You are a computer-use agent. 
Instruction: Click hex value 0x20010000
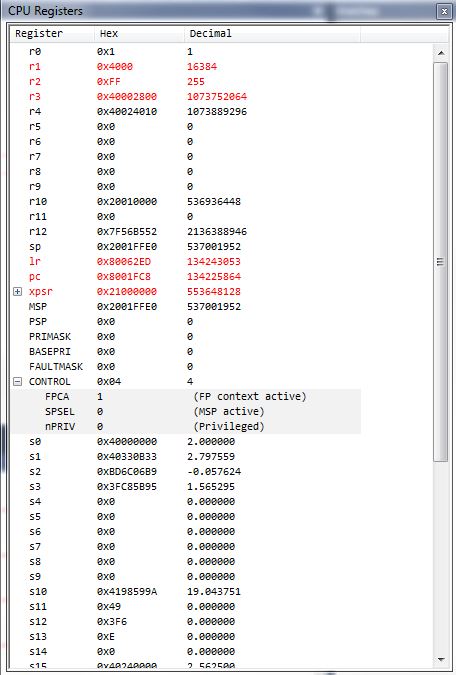click(x=127, y=202)
